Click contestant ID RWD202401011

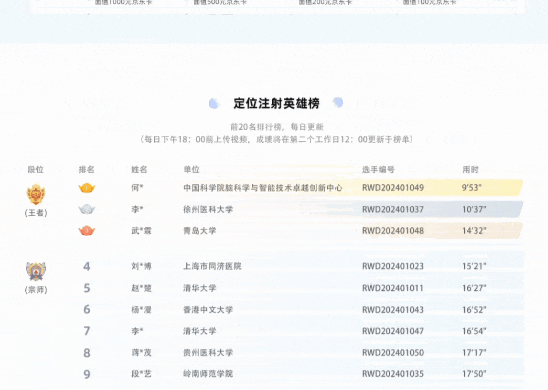pyautogui.click(x=393, y=288)
